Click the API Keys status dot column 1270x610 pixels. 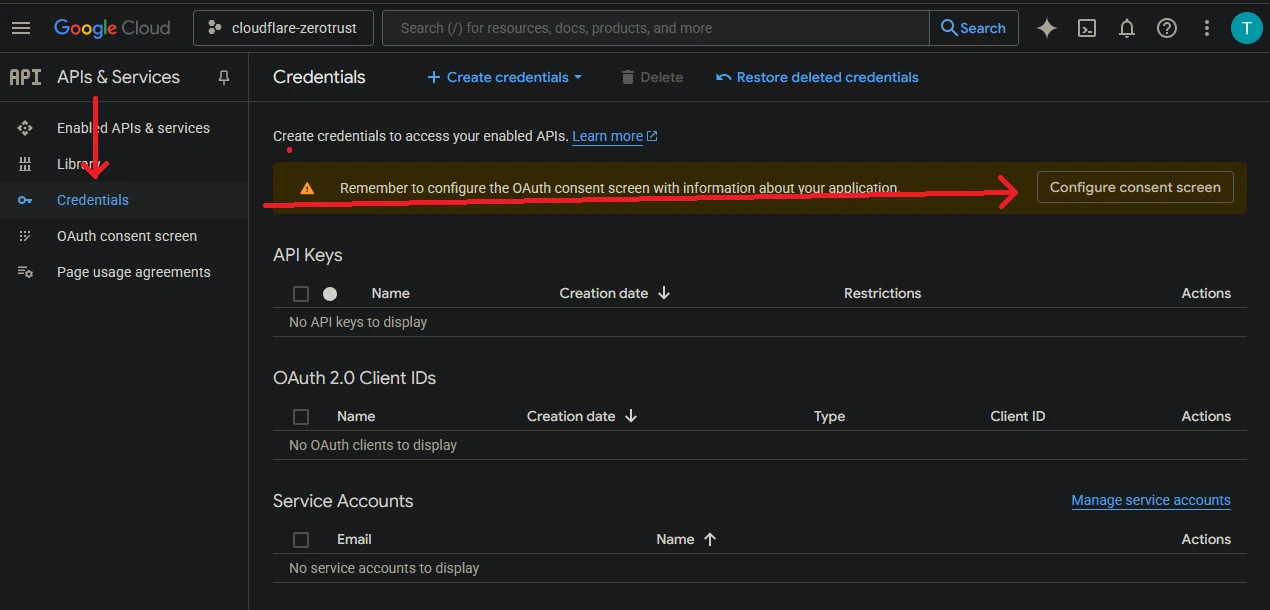pos(330,294)
